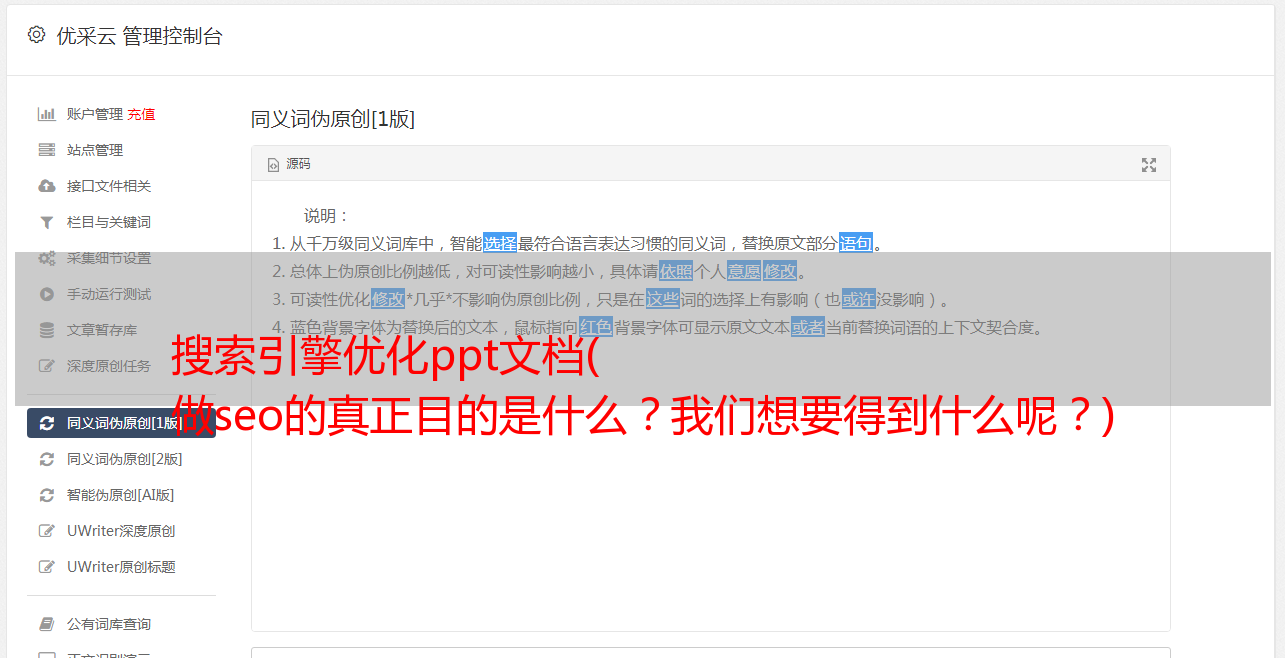This screenshot has width=1285, height=658.
Task: Toggle fullscreen expand icon in editor
Action: click(x=1149, y=165)
